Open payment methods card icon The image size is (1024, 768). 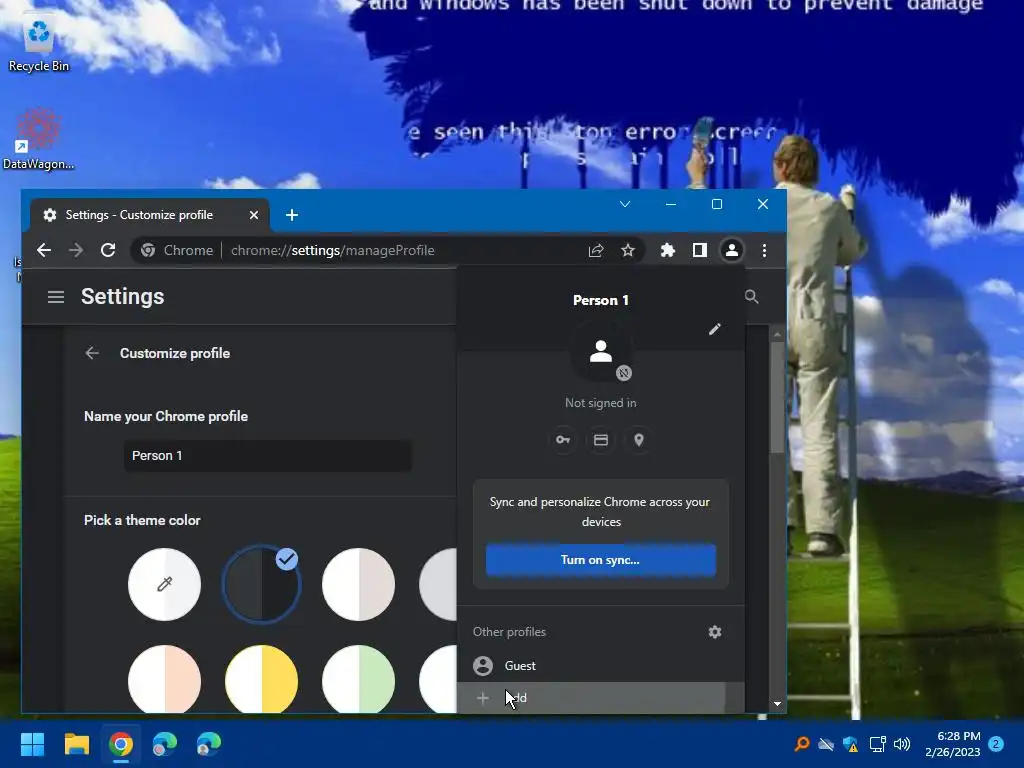[601, 440]
